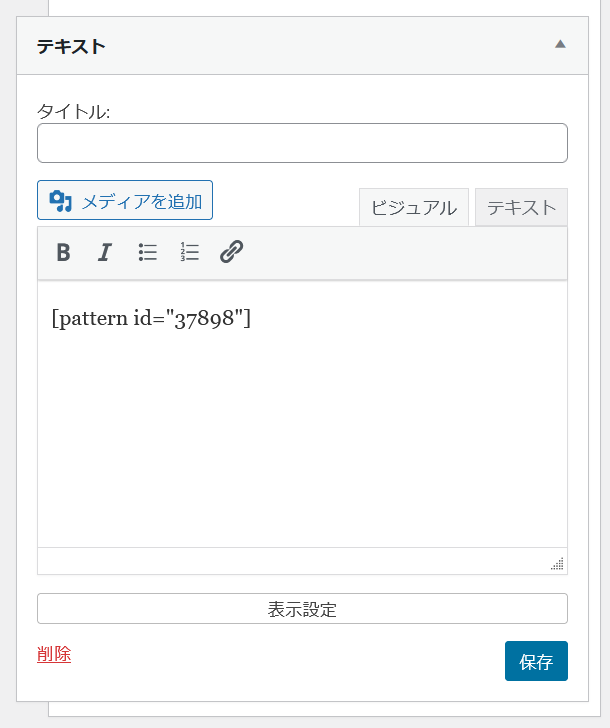This screenshot has width=610, height=728.
Task: Place cursor in the pattern id shortcode text
Action: (151, 319)
